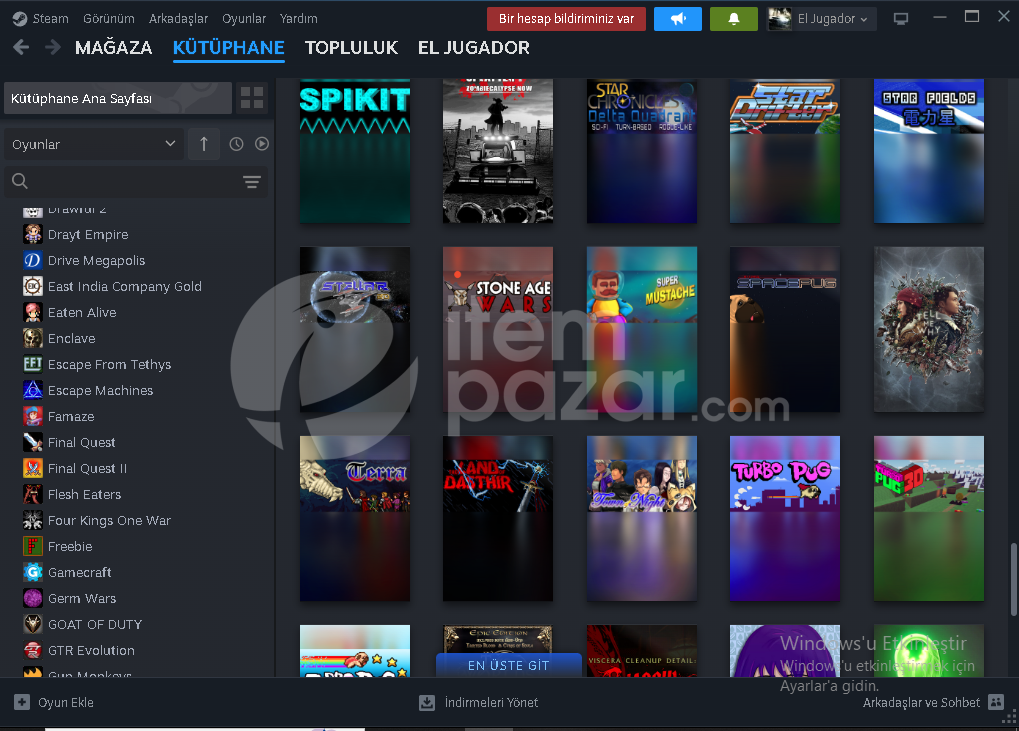Open advanced filter options icon
Screen dimensions: 1019x731
pyautogui.click(x=252, y=182)
